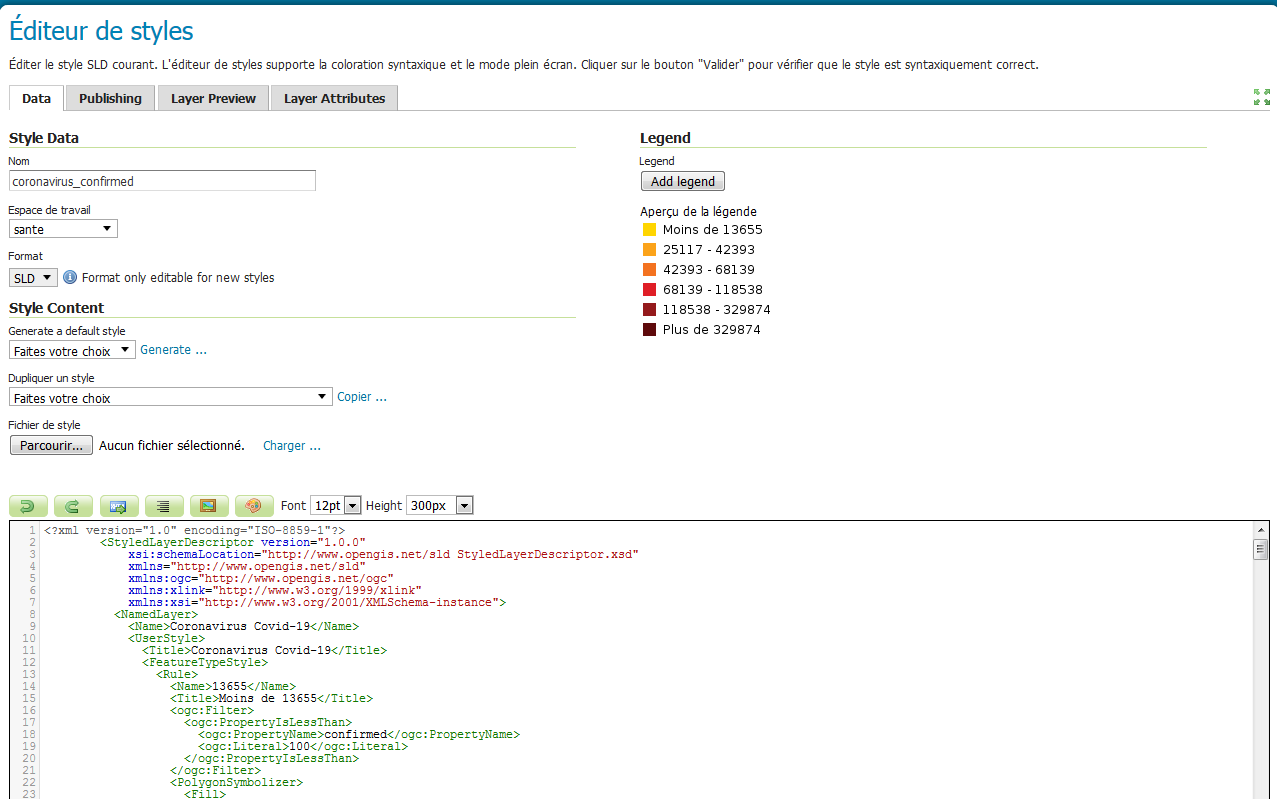The height and width of the screenshot is (799, 1277).
Task: Click the yellow Moins de 13655 legend swatch
Action: click(x=649, y=230)
